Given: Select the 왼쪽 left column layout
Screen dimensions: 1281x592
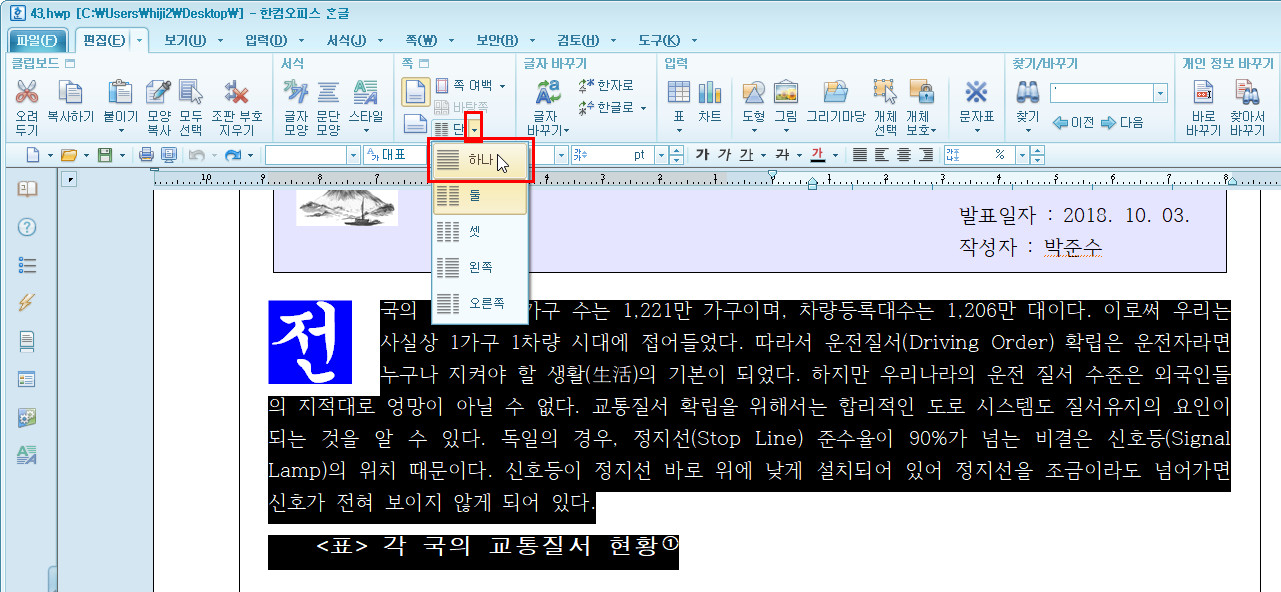Looking at the screenshot, I should point(479,267).
